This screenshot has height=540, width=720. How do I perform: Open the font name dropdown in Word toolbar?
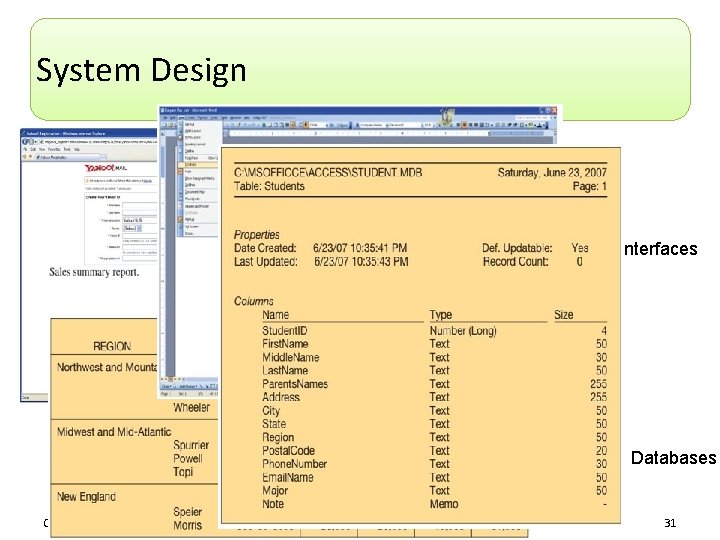406,125
